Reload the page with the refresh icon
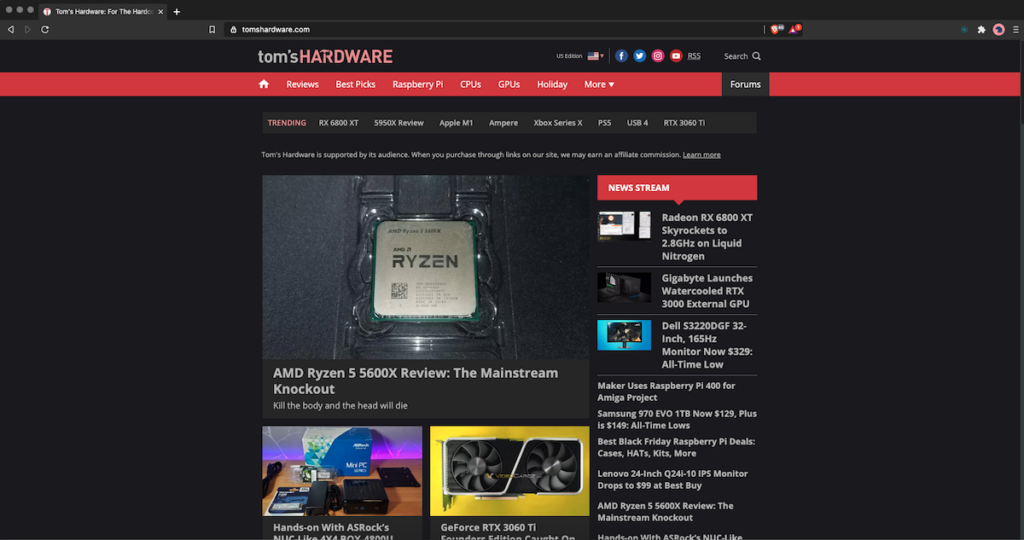1024x540 pixels. pos(45,29)
